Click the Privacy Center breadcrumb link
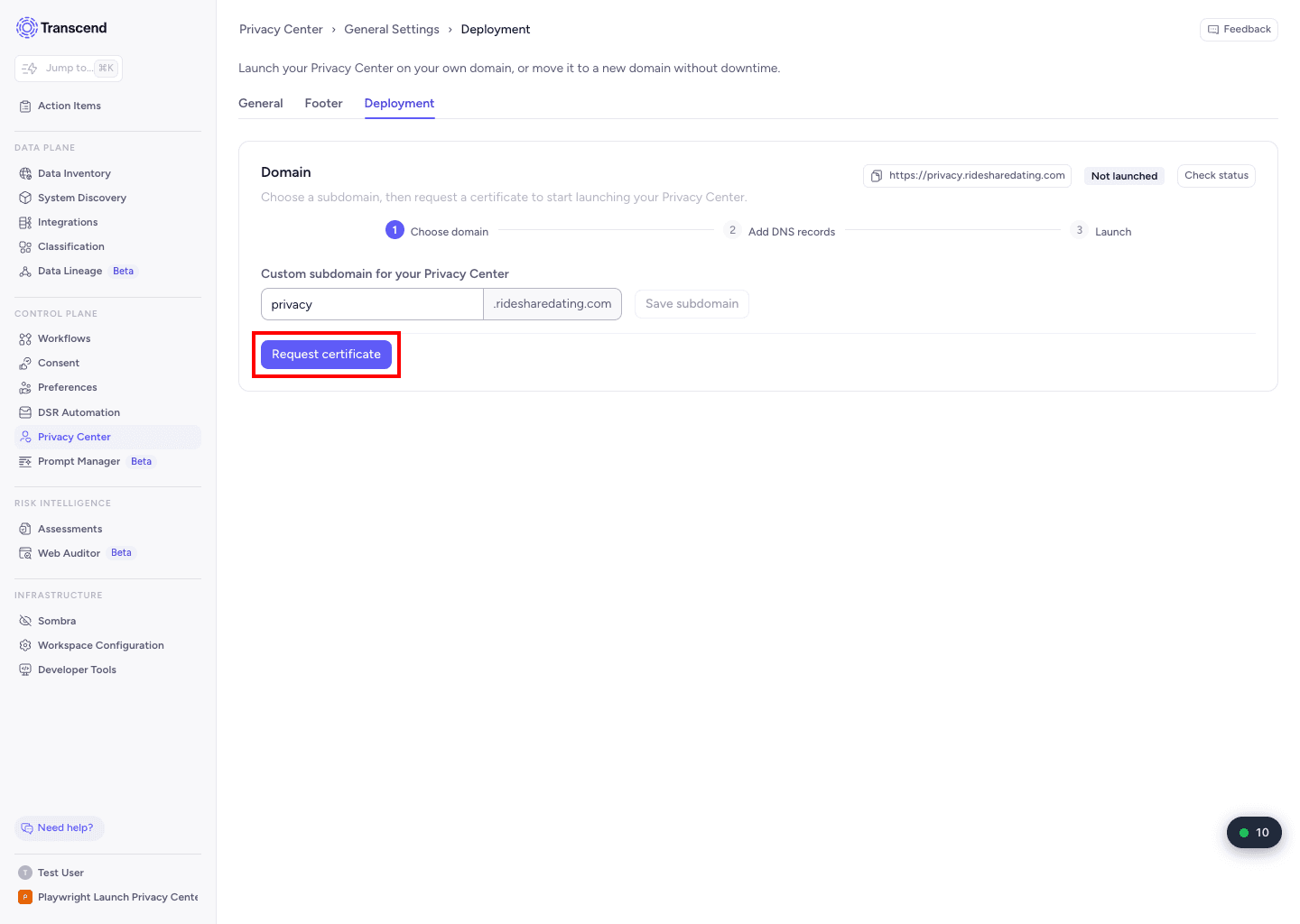Screen dimensions: 1300x924 click(x=281, y=30)
